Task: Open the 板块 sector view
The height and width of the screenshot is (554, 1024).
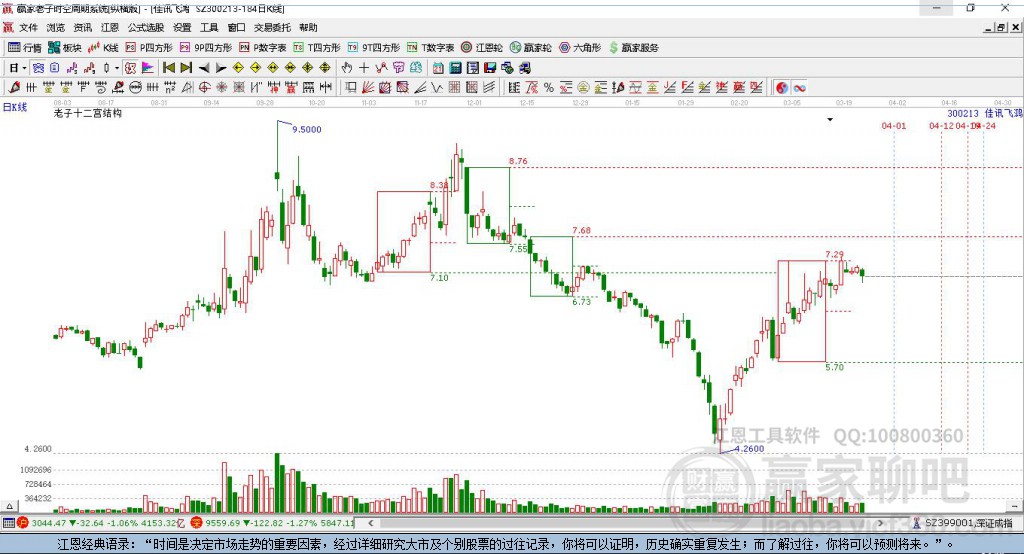Action: coord(64,48)
